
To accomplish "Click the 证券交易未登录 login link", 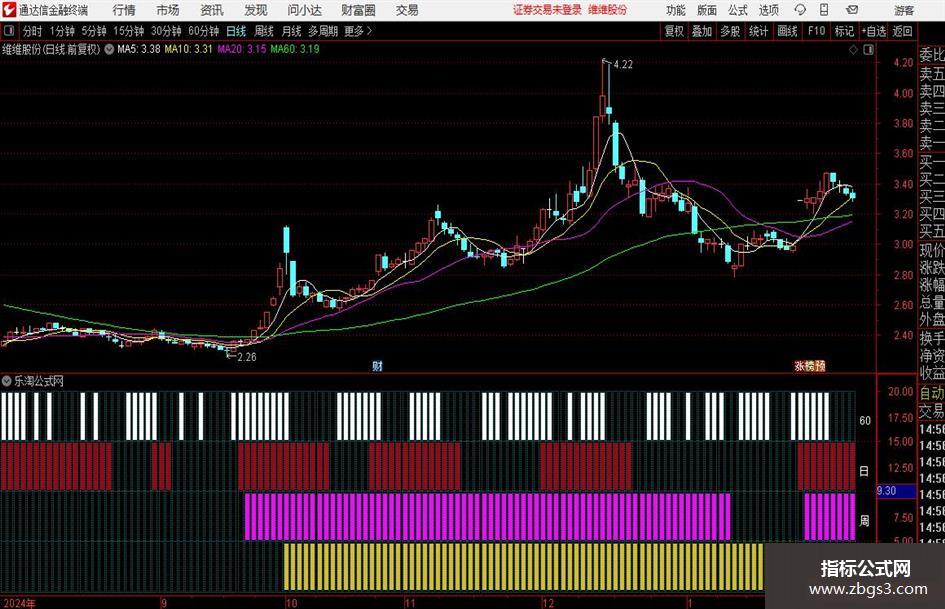I will click(547, 10).
